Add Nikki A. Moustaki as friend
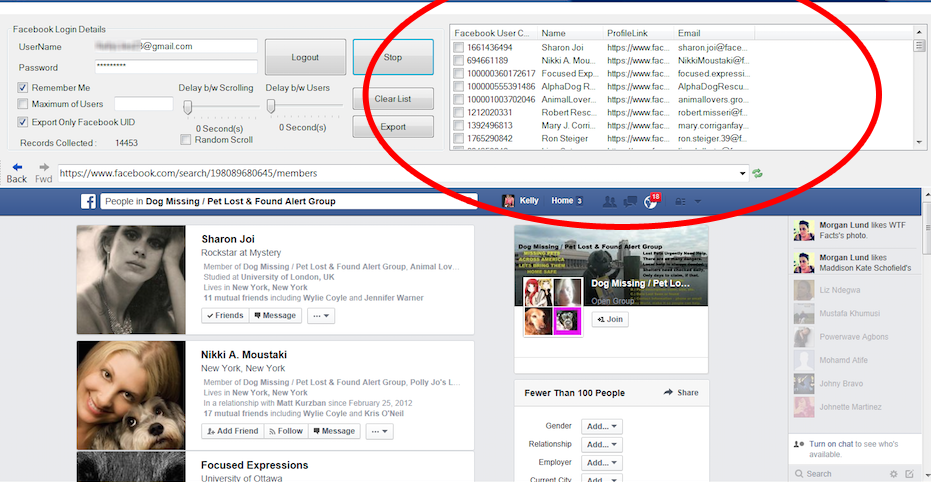The image size is (931, 482). [x=233, y=431]
